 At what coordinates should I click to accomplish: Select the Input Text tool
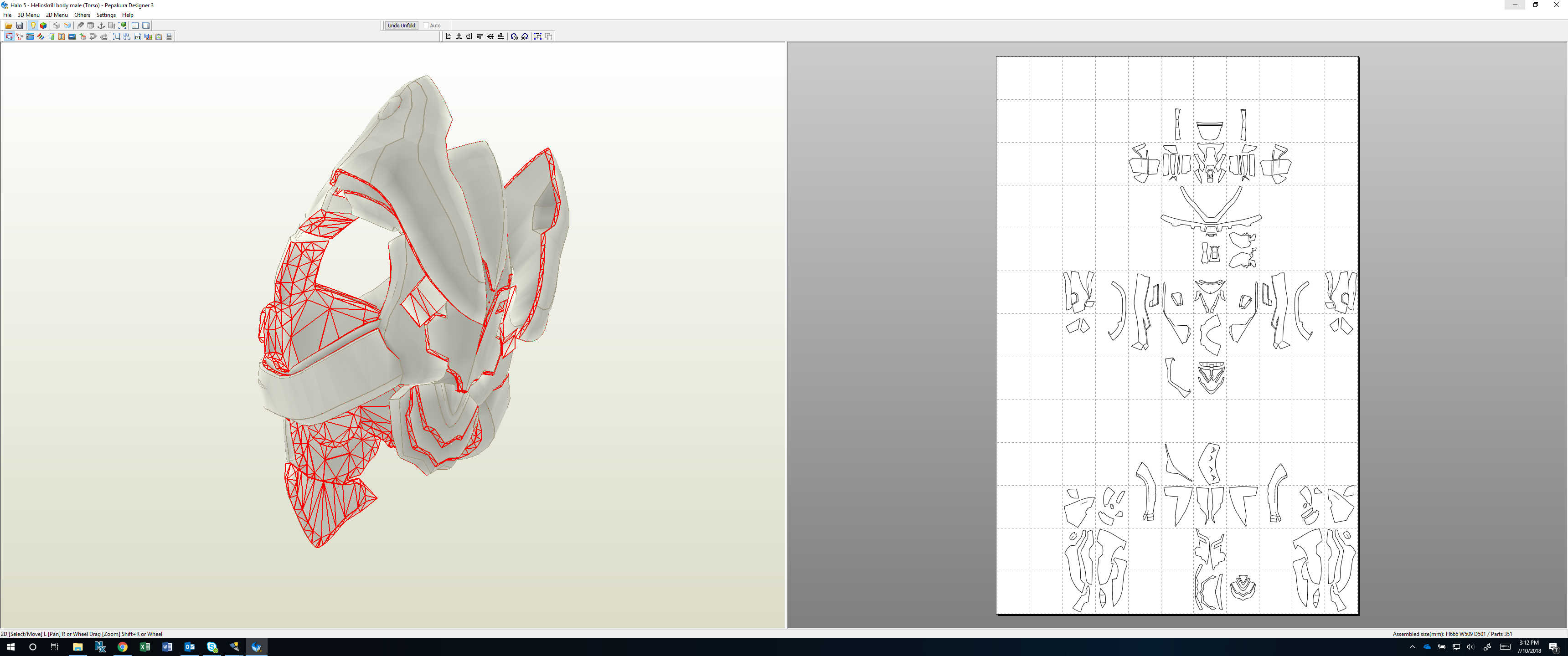tap(62, 36)
